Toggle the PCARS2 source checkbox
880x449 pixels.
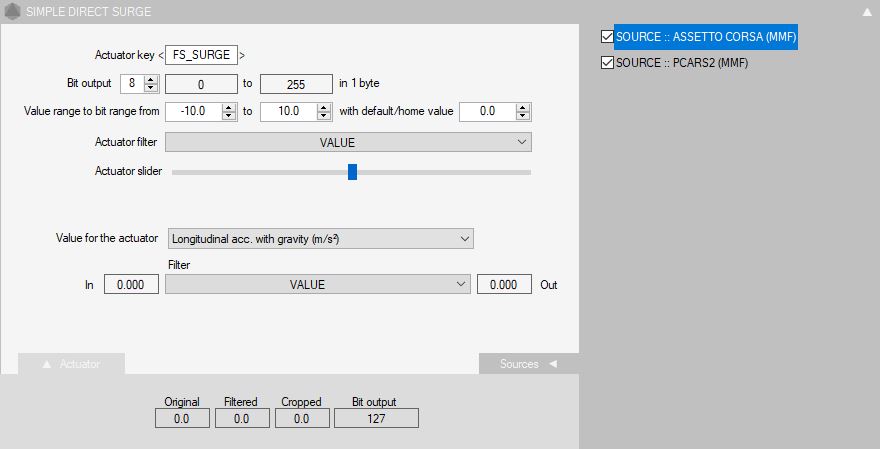click(607, 63)
